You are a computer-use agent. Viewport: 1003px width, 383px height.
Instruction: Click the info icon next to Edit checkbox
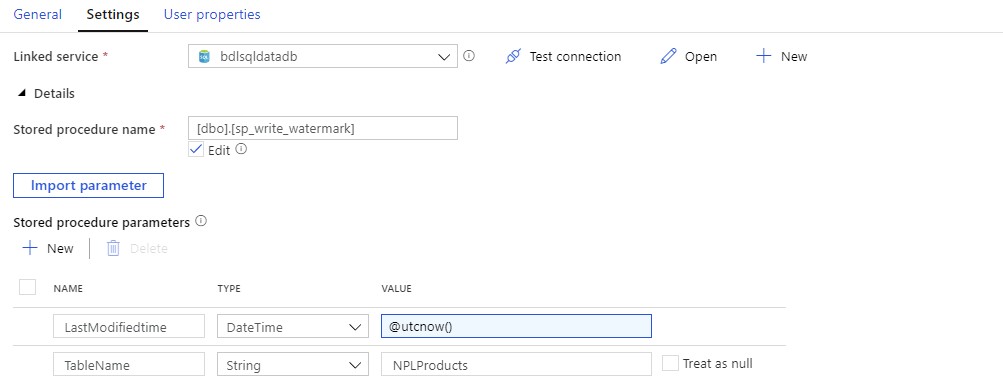tap(241, 150)
